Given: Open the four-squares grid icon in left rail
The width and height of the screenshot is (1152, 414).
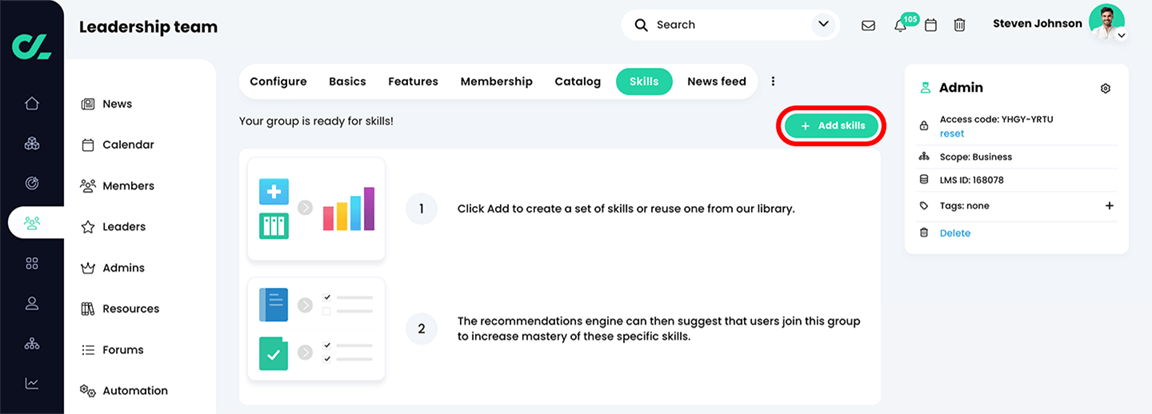Looking at the screenshot, I should pos(32,263).
